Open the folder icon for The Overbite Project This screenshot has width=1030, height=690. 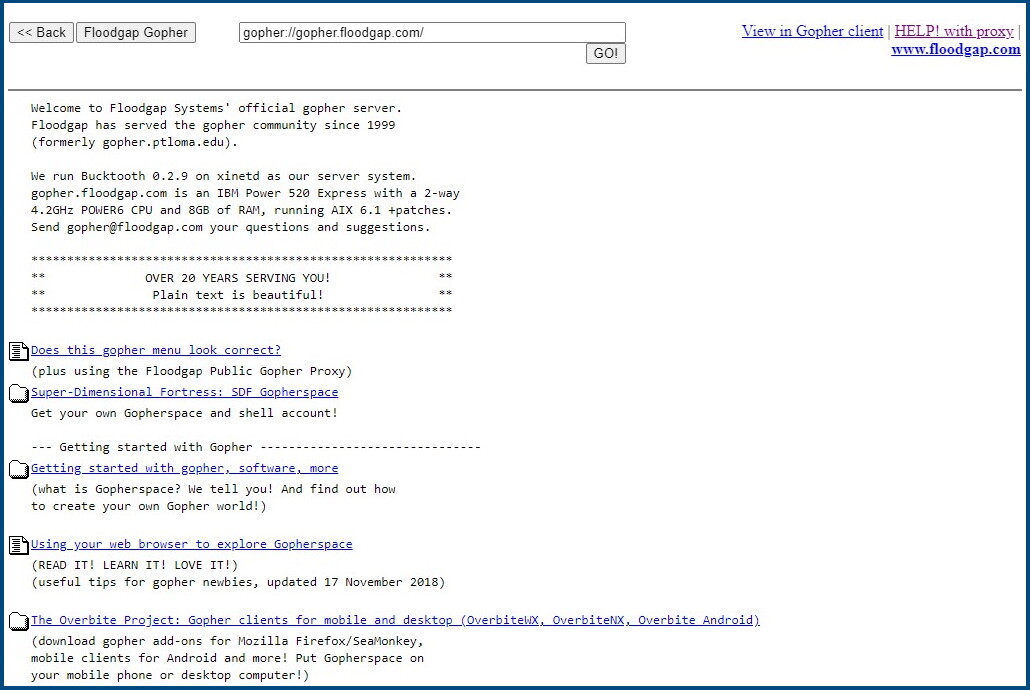pyautogui.click(x=17, y=620)
